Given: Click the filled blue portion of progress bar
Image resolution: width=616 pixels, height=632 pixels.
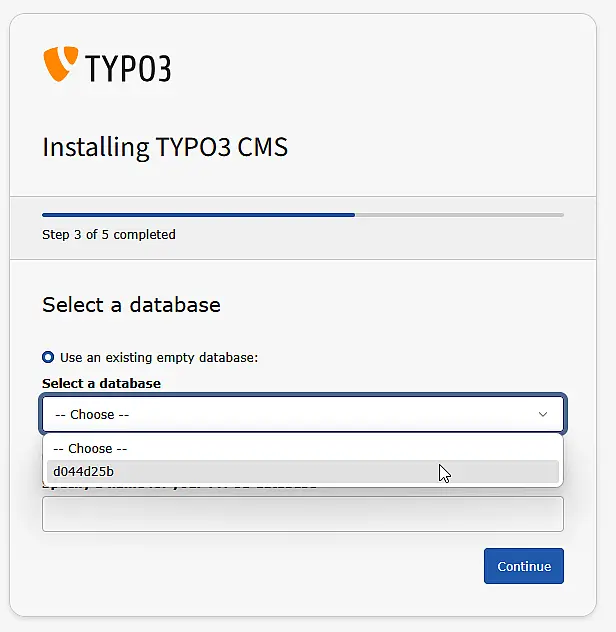Looking at the screenshot, I should coord(198,214).
